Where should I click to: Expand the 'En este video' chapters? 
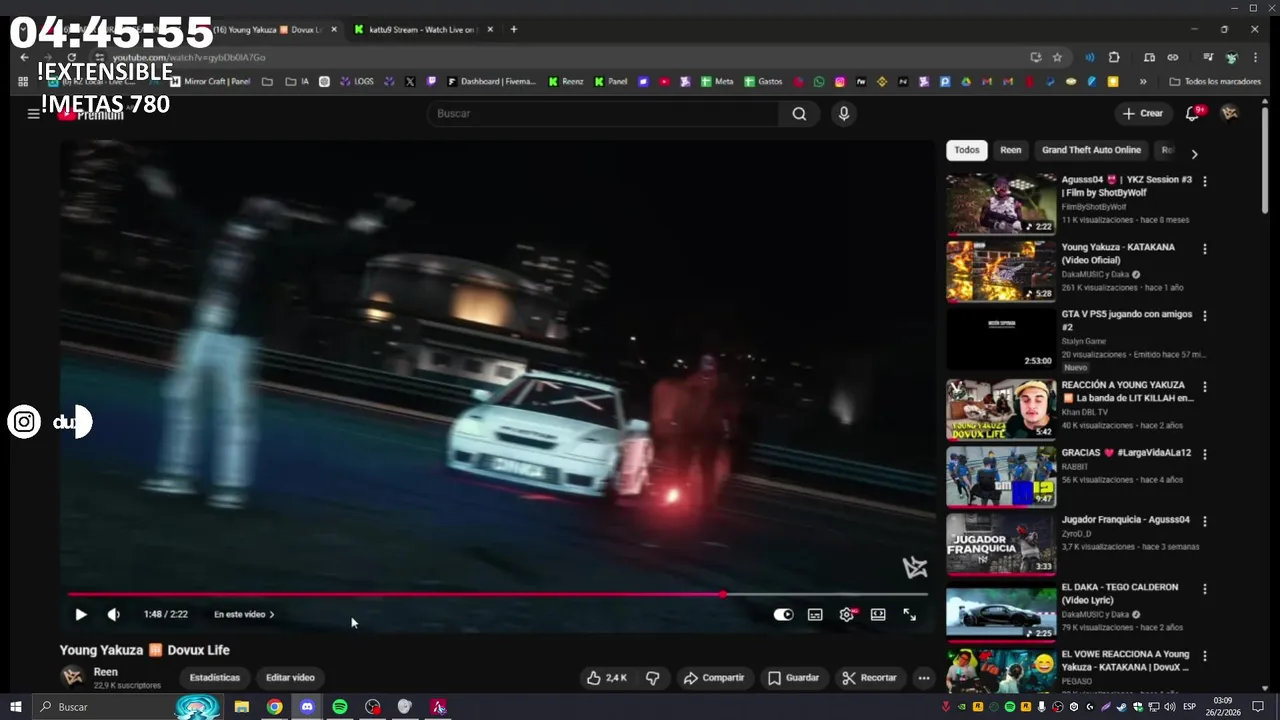click(x=244, y=615)
